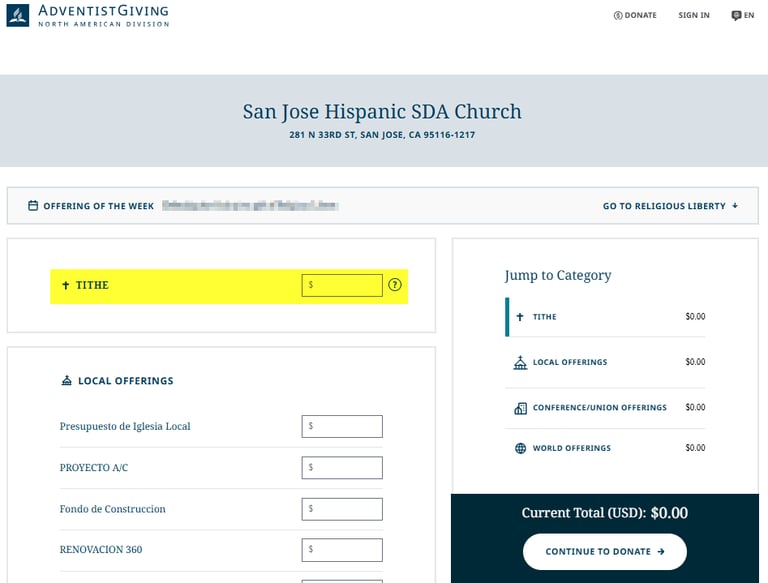Open the EN language selector
Viewport: 768px width, 583px height.
(x=743, y=15)
